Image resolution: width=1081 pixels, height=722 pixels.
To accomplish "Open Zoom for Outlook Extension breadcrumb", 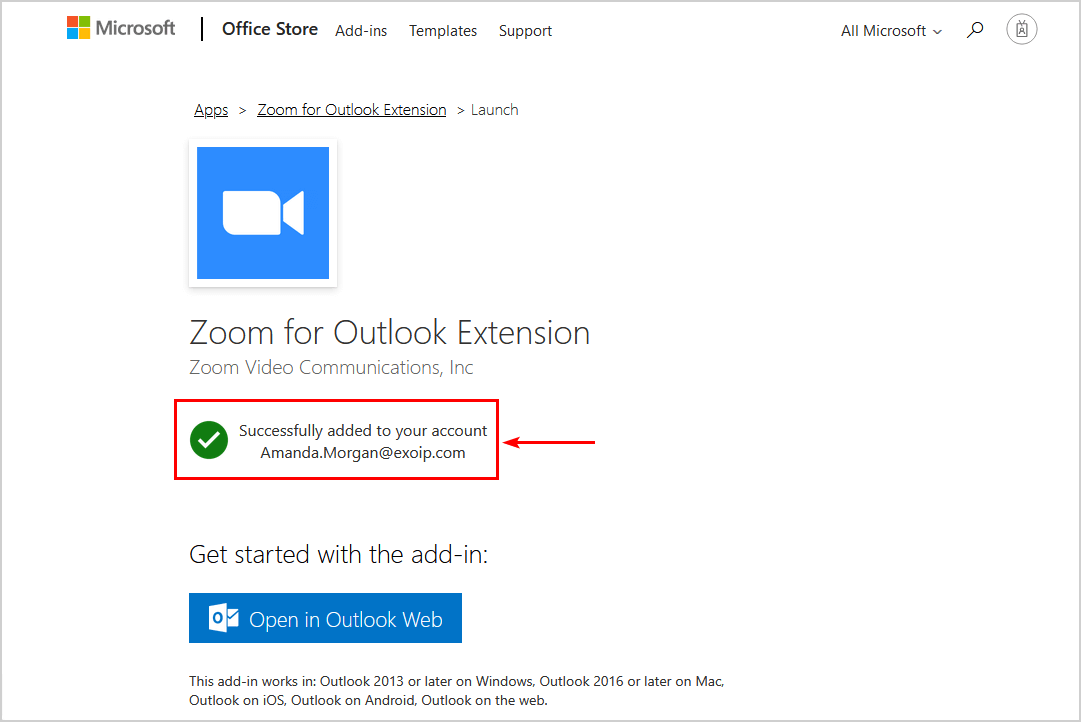I will [x=352, y=110].
